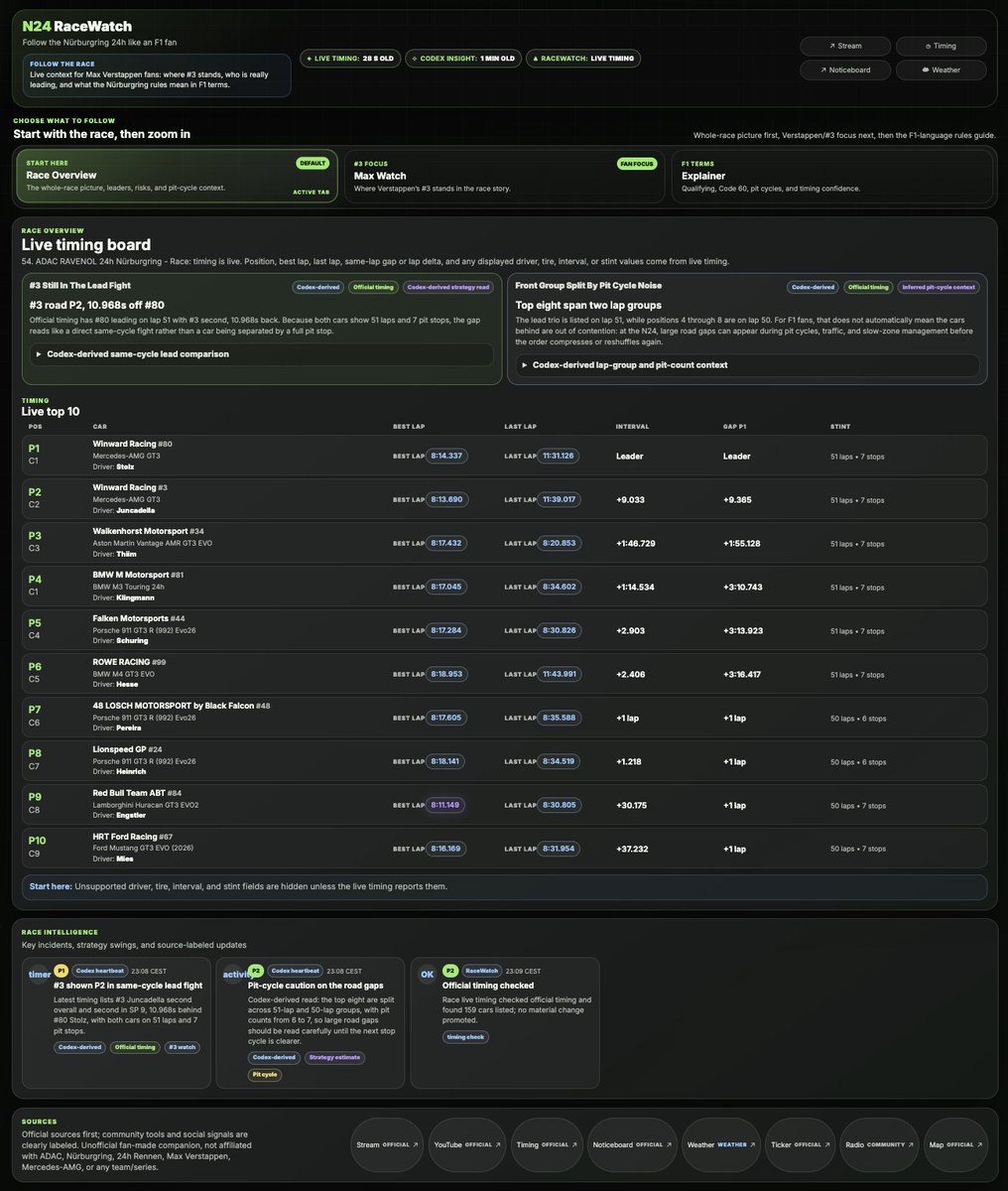Switch to the Explainer tab
1008x1191 pixels.
[x=831, y=176]
